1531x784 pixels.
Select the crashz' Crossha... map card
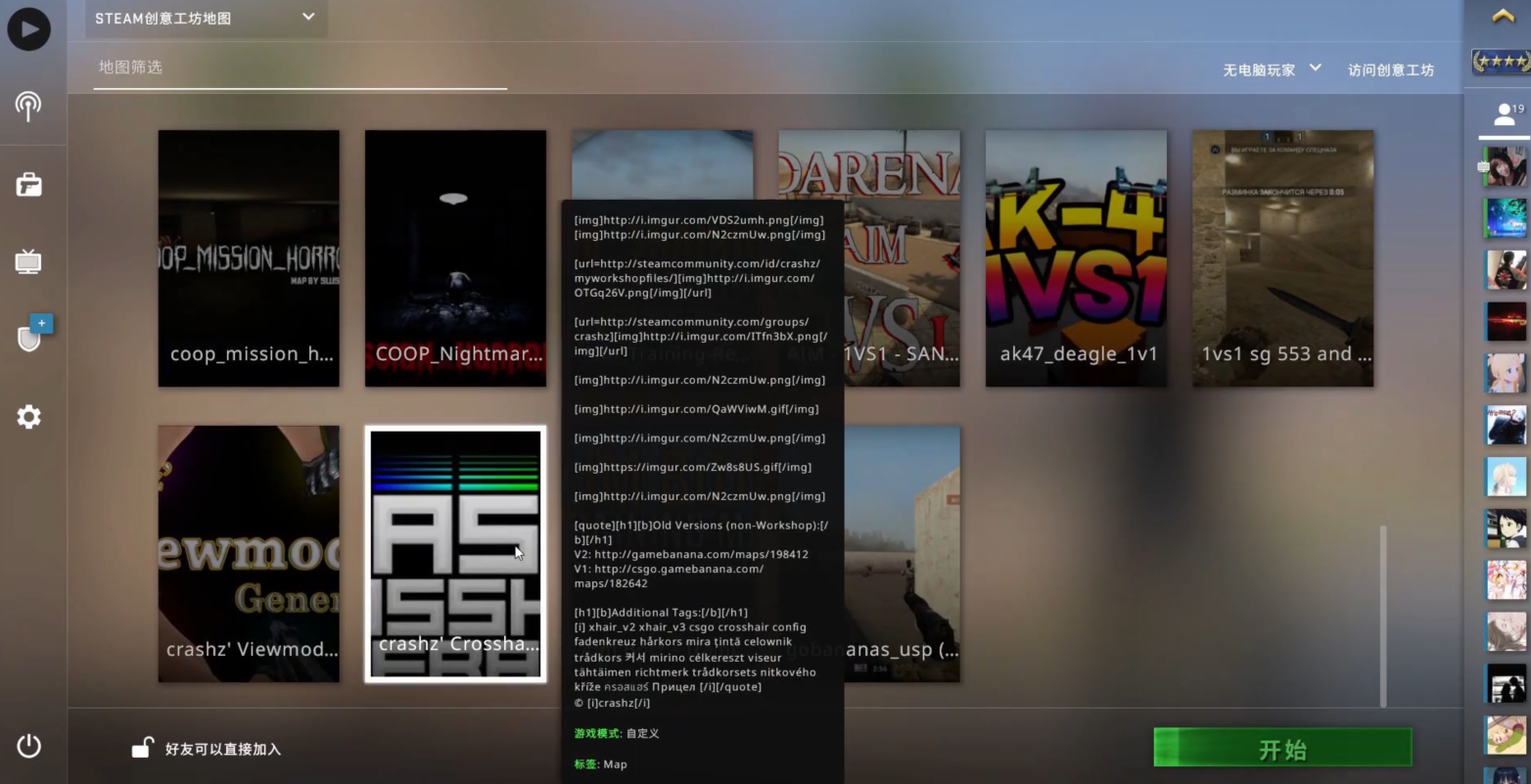pos(455,554)
